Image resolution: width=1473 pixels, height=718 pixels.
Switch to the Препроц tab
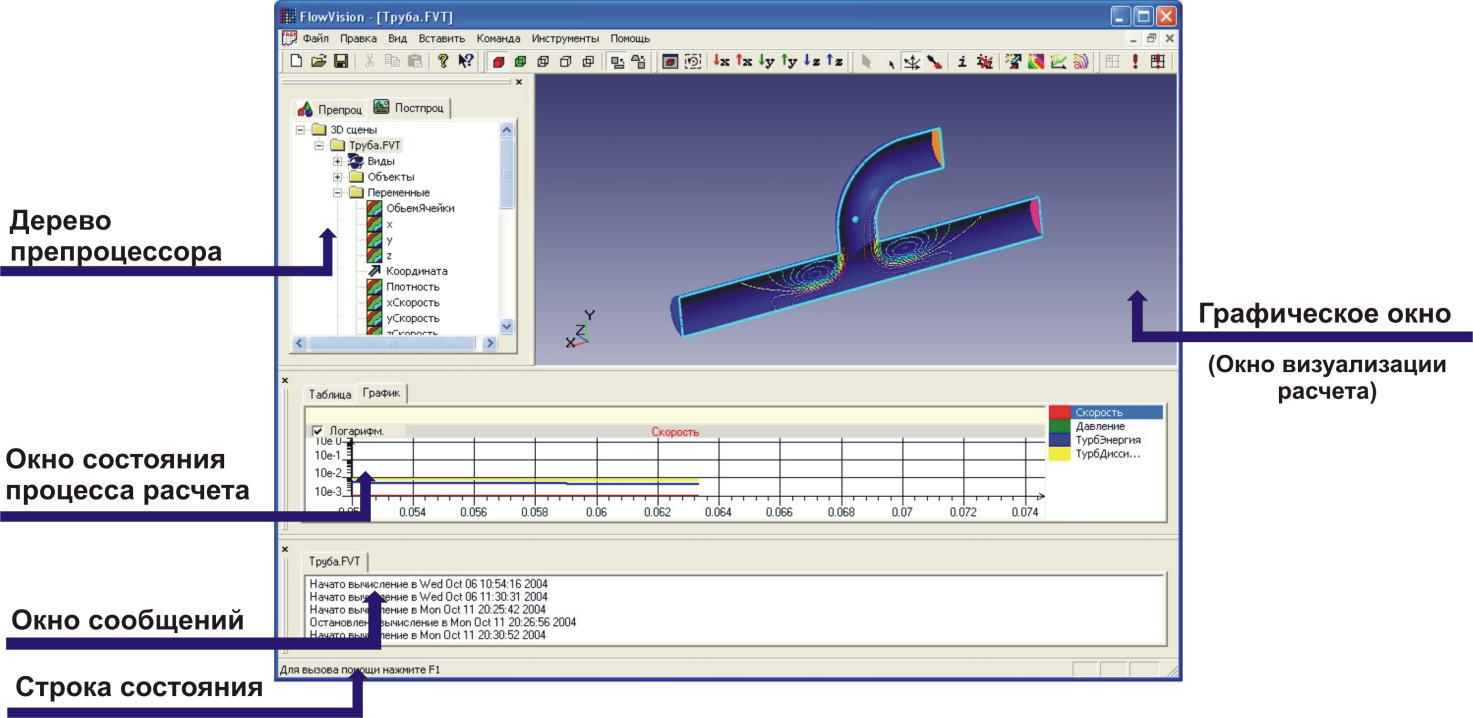[x=329, y=109]
